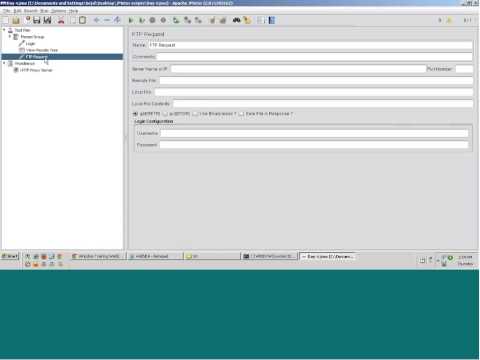Viewport: 480px width, 360px height.
Task: Select the put(STOR) radio button
Action: pos(165,114)
